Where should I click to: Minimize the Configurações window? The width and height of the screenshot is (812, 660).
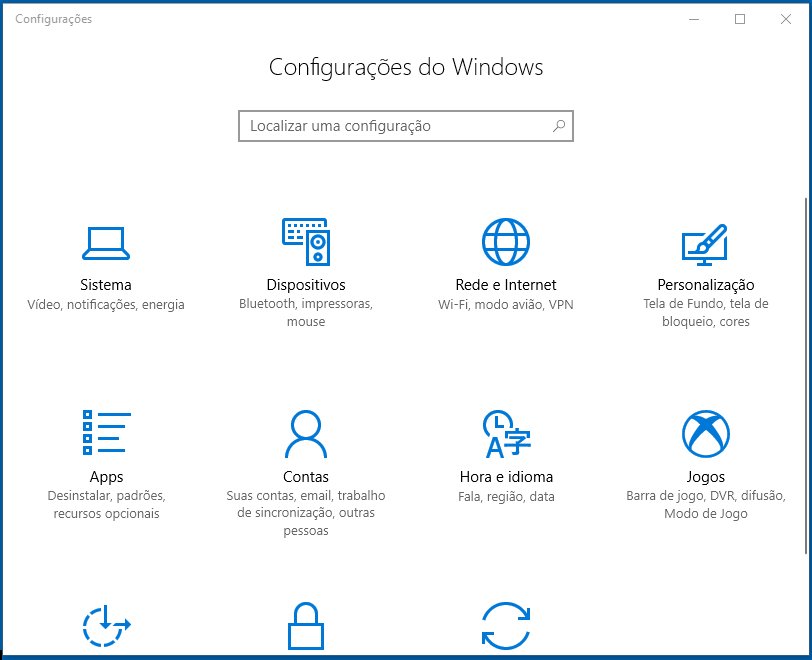tap(694, 19)
